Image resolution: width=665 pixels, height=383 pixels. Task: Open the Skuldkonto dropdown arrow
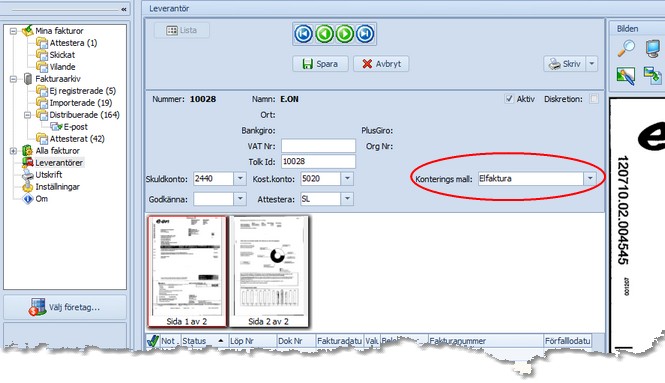(x=240, y=179)
